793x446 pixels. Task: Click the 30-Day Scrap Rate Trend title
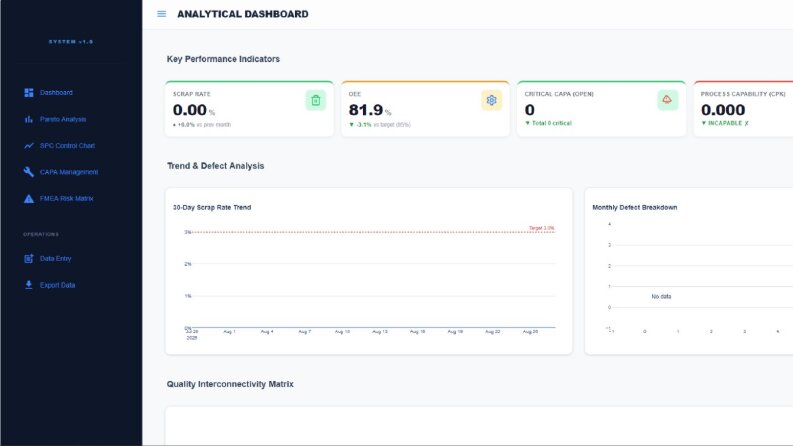pos(212,207)
